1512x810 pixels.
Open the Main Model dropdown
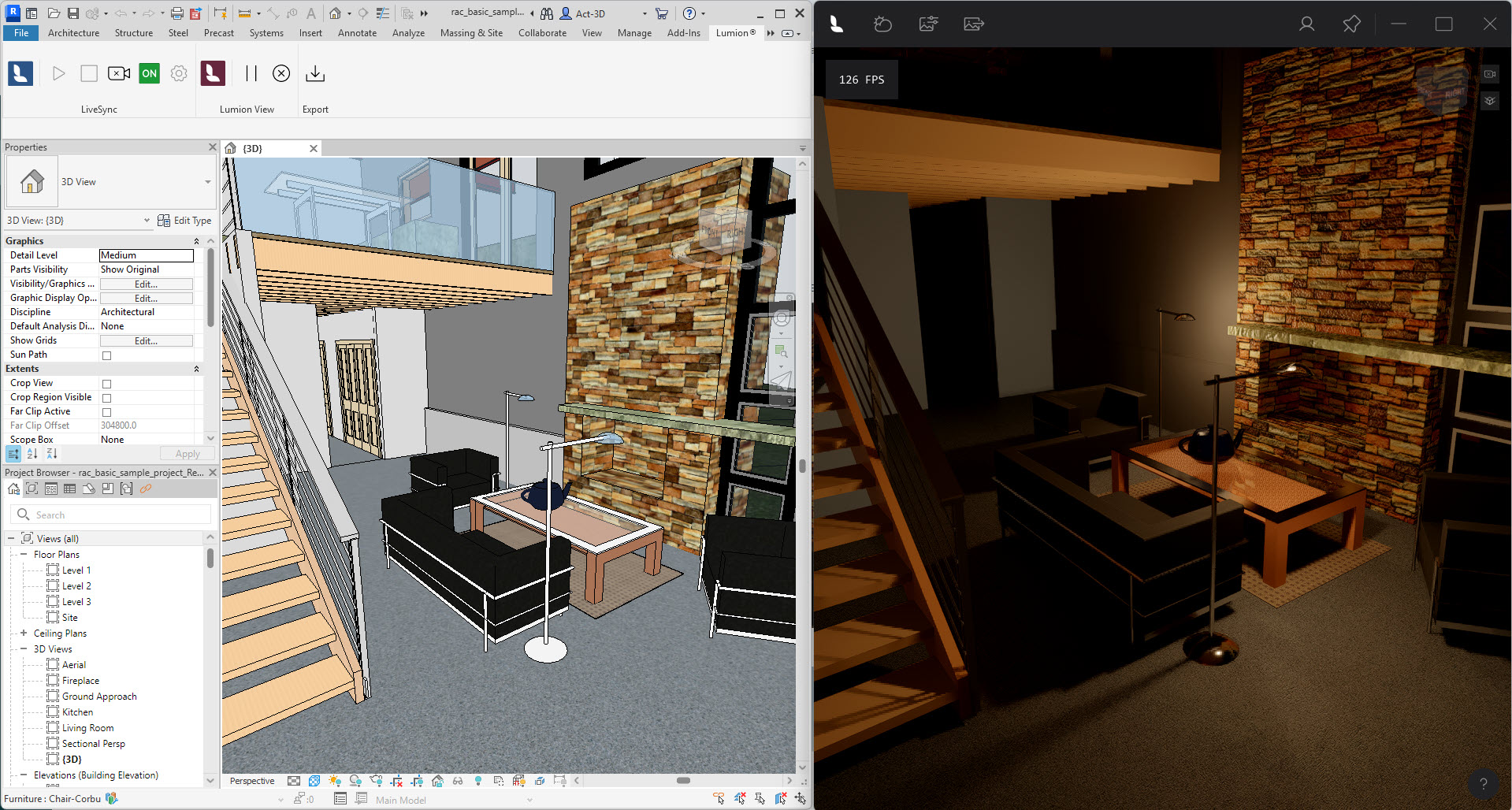click(528, 799)
